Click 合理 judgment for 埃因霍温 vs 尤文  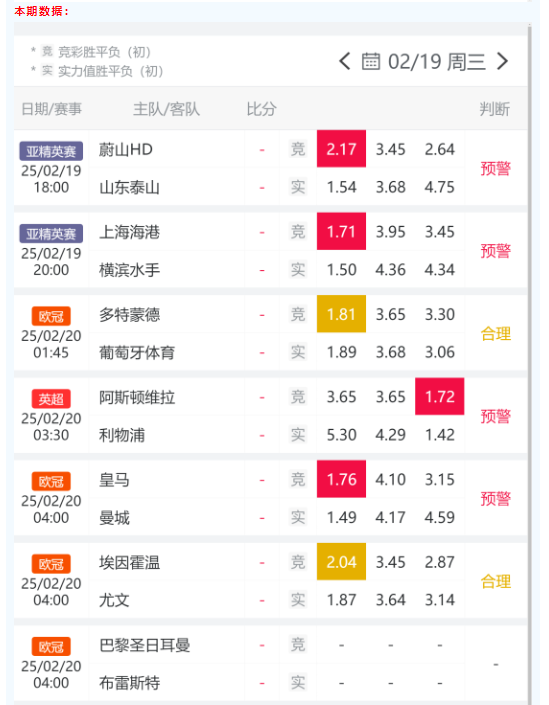click(495, 581)
